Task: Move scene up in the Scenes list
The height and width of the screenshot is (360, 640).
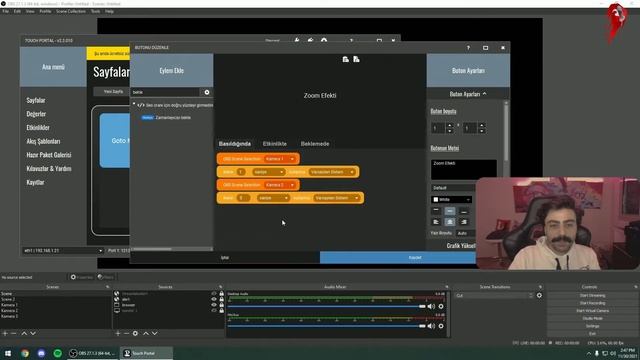Action: click(24, 333)
